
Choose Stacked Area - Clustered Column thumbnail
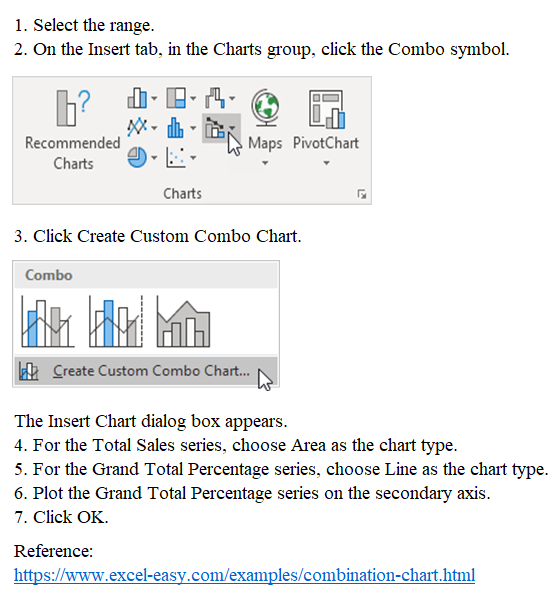[183, 321]
